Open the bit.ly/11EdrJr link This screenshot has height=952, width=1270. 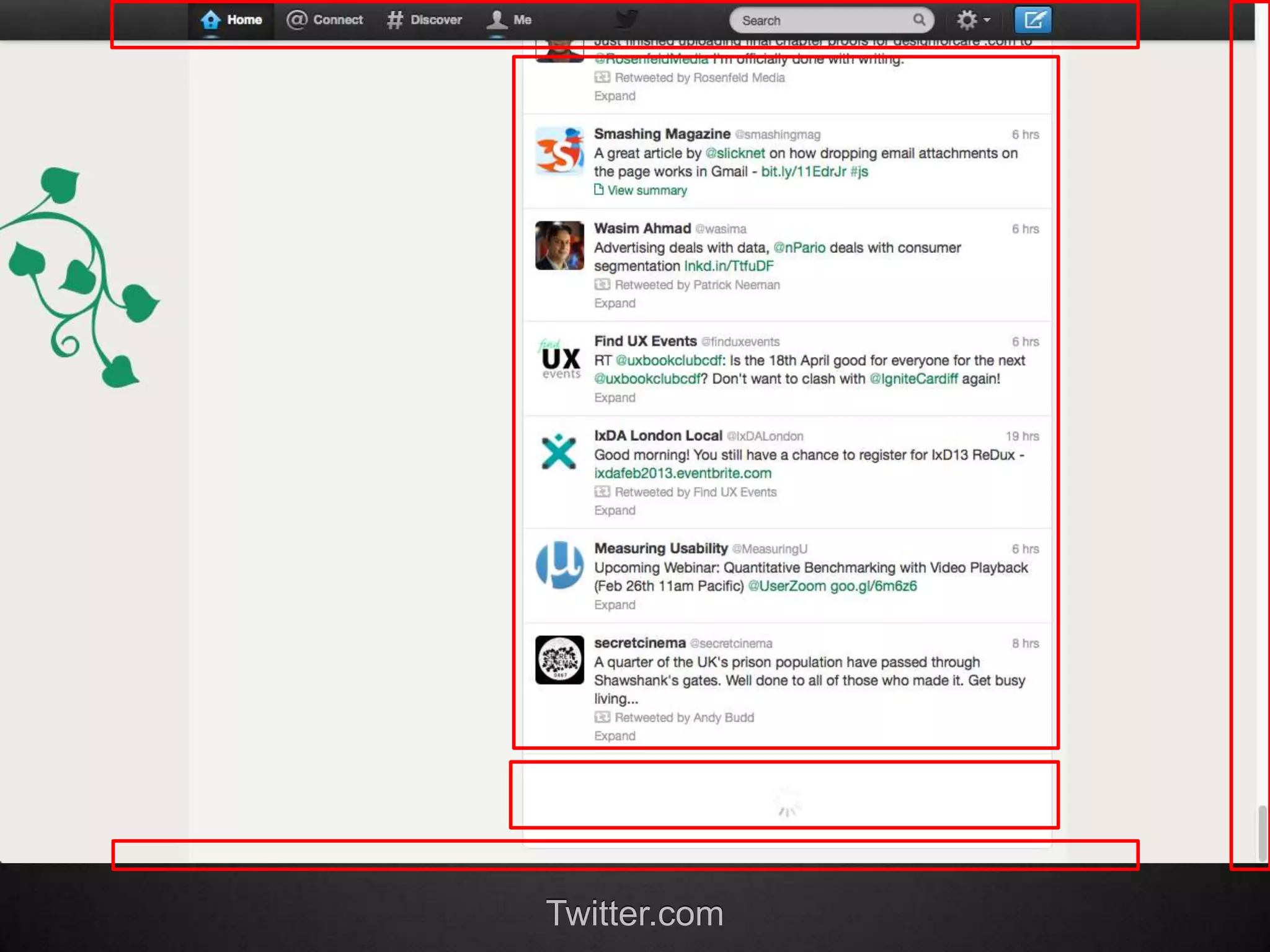[x=803, y=172]
